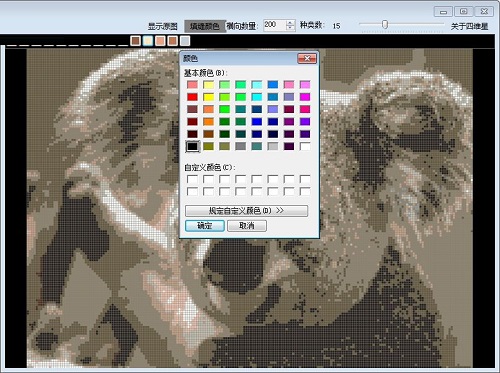The width and height of the screenshot is (500, 373).
Task: Pick the black swatch in basic colors
Action: pos(192,146)
